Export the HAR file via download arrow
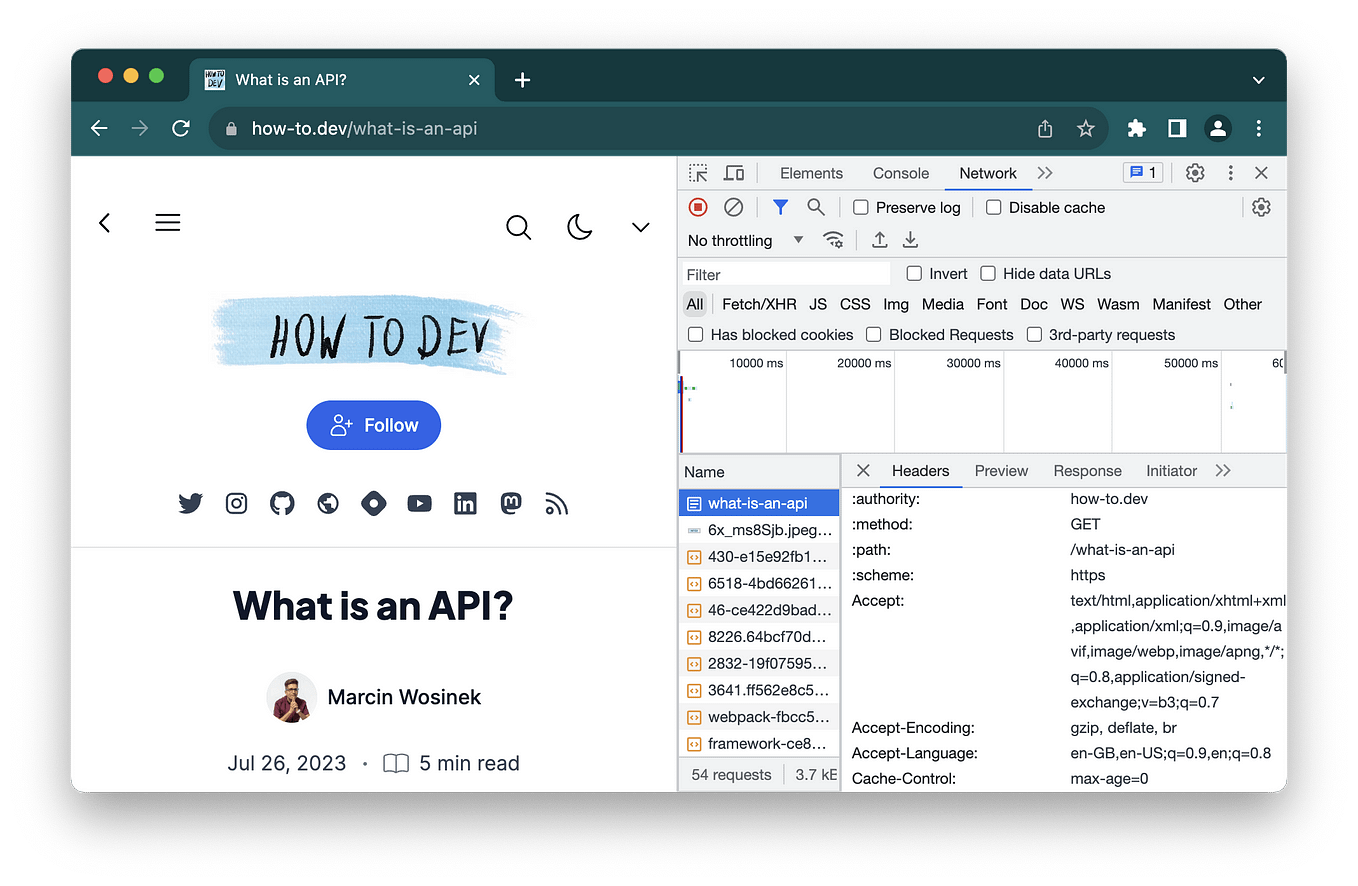The image size is (1358, 886). pos(909,240)
